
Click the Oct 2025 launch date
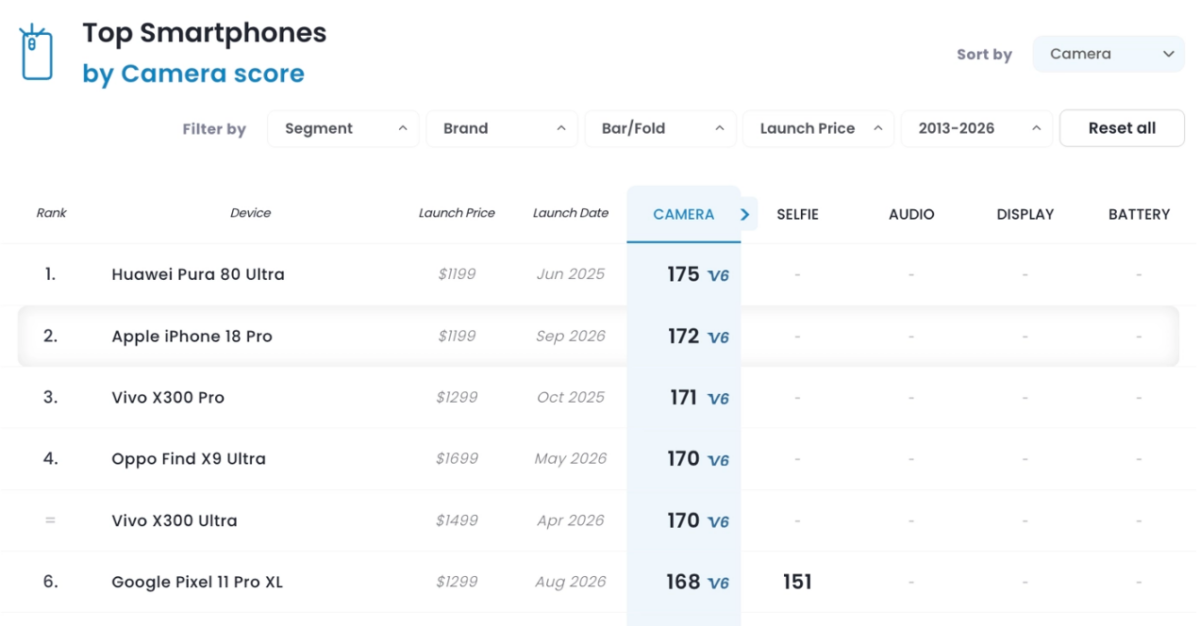click(571, 397)
